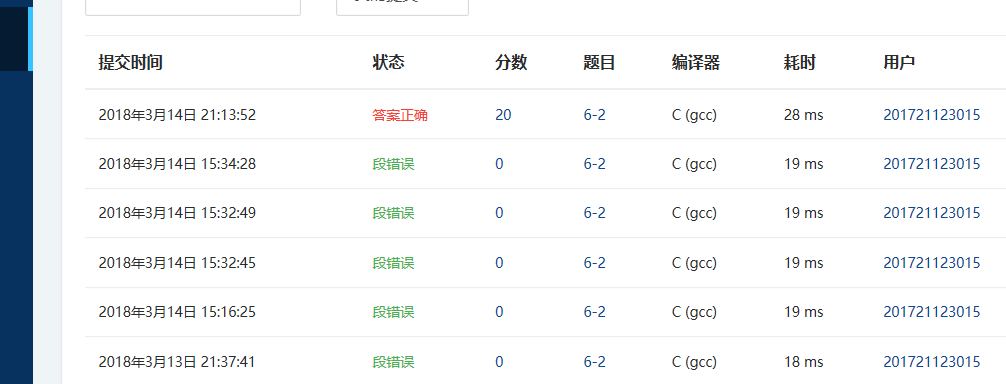The width and height of the screenshot is (1006, 384).
Task: Click 段错误 status of 21:37:41 submission
Action: click(393, 362)
